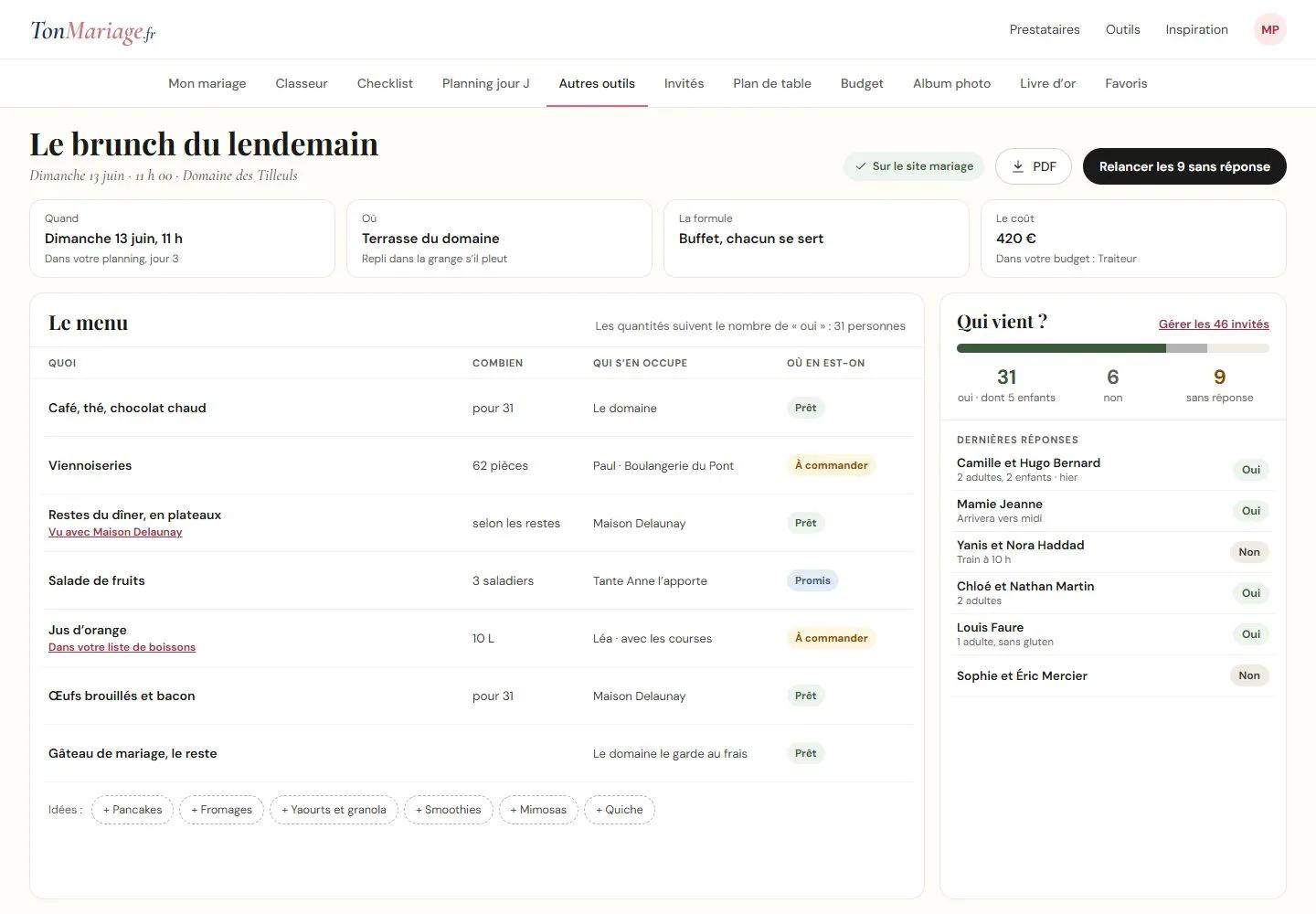Select the Planning jour J tab
Screen dimensions: 1316x914
point(486,83)
